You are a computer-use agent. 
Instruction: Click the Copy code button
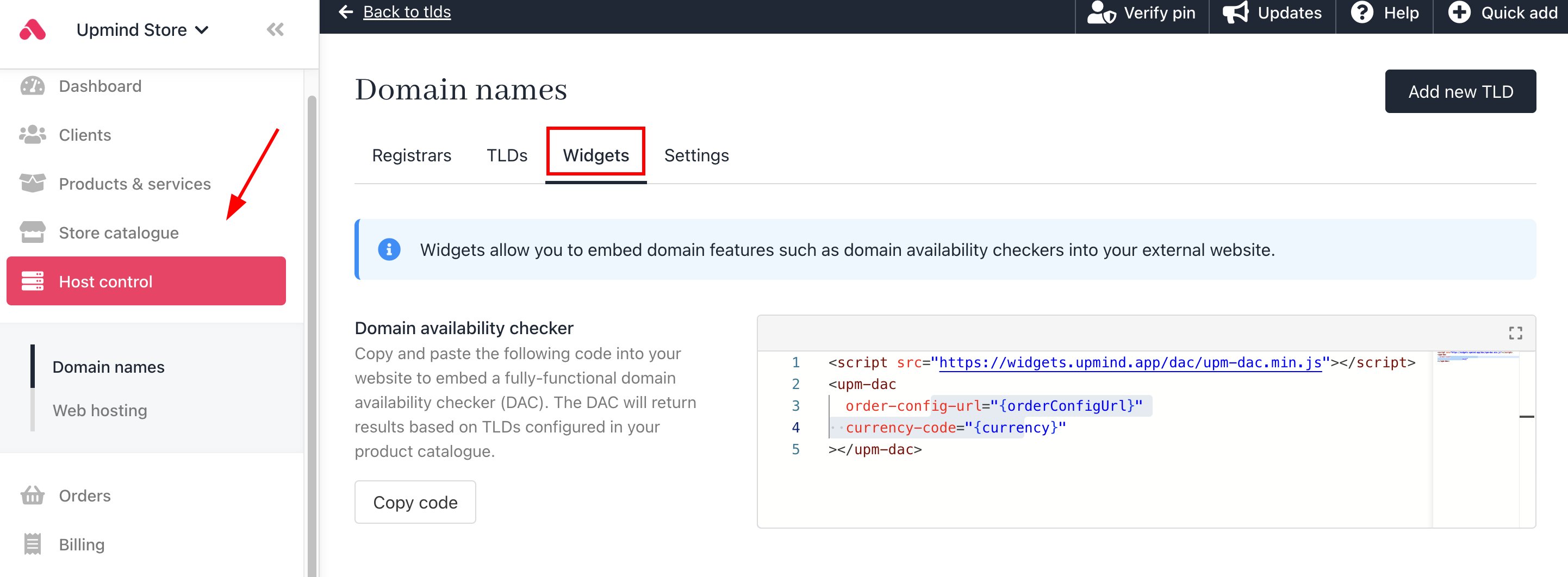pos(415,502)
